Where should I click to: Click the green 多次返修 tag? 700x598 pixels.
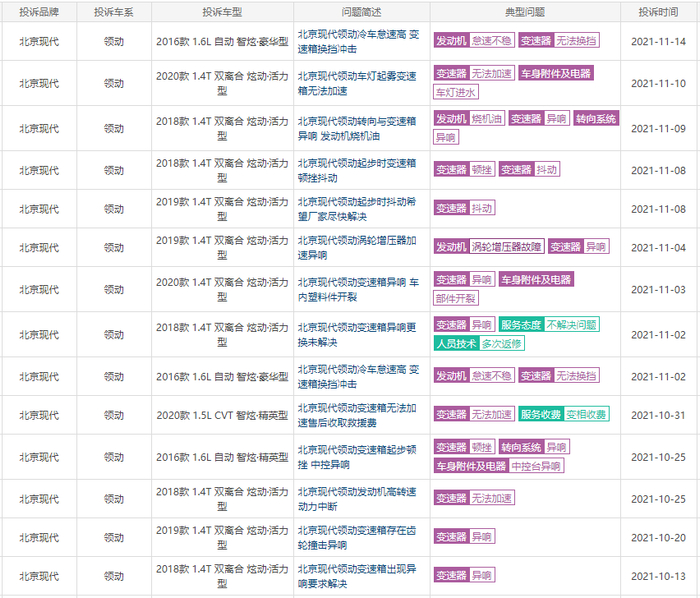click(x=501, y=344)
